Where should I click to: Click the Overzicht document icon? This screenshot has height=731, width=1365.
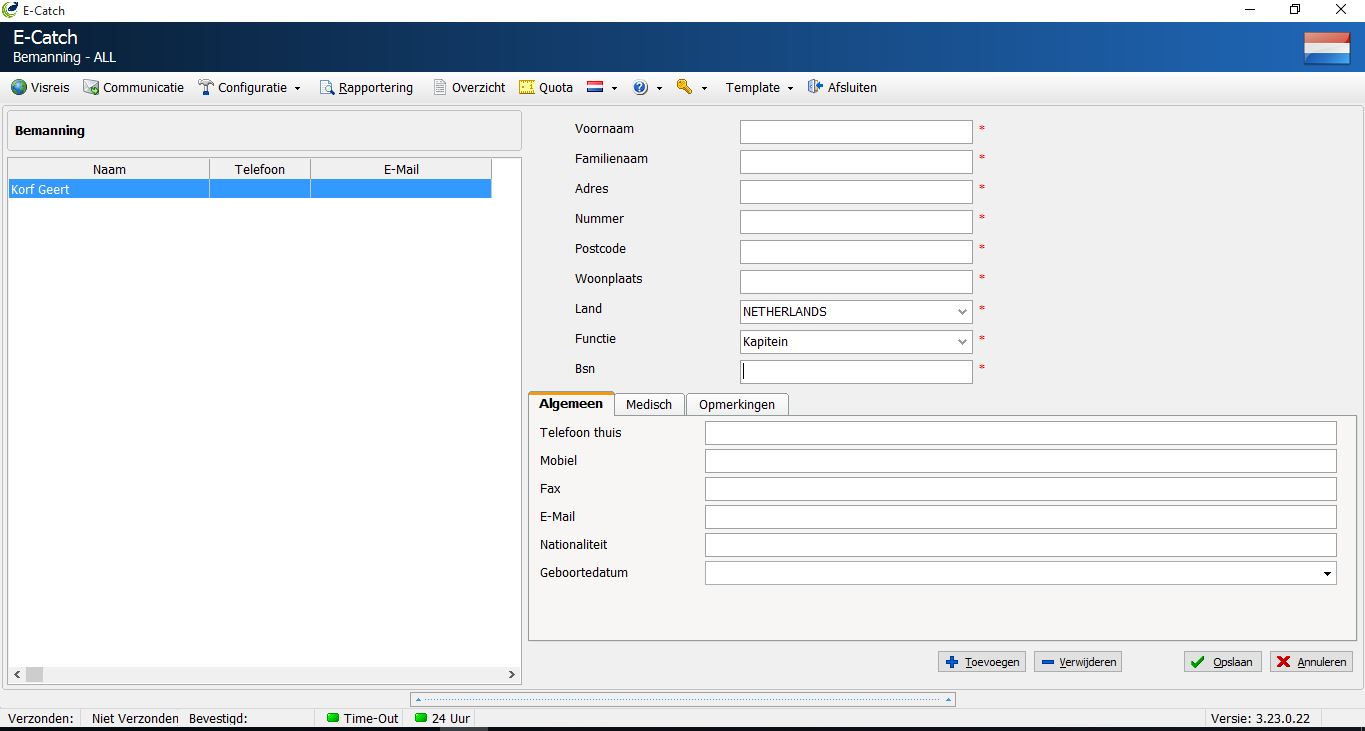coord(440,88)
